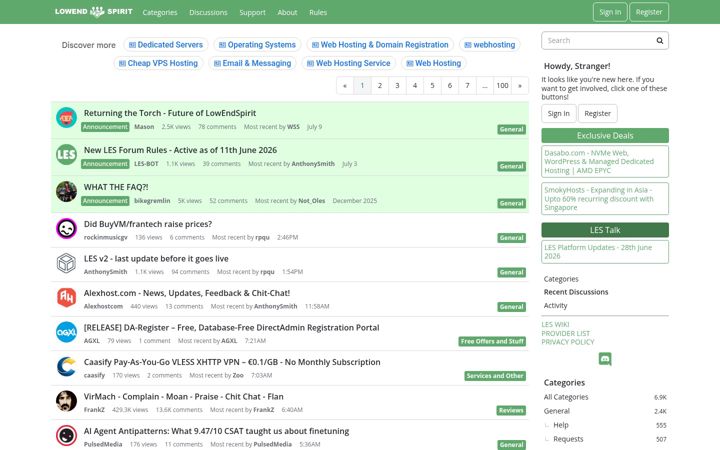
Task: Click Sign In under Howdy, Stranger
Action: click(558, 113)
